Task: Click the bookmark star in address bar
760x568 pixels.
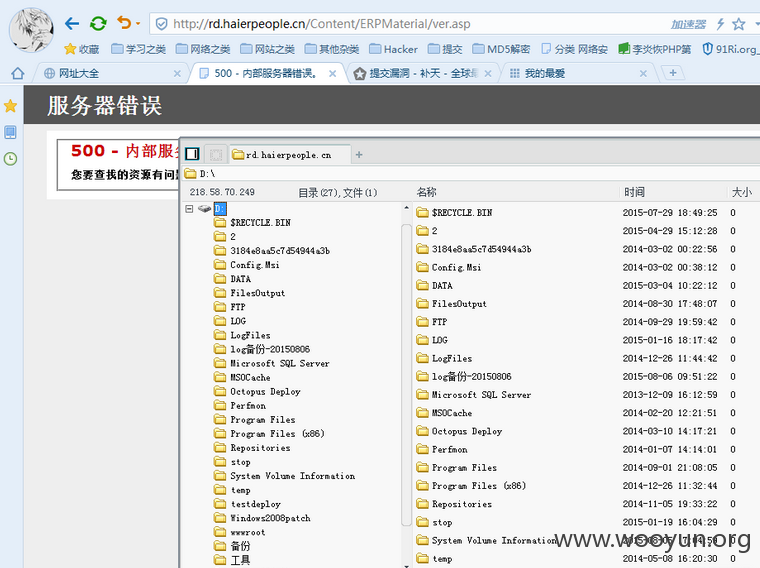Action: [739, 24]
